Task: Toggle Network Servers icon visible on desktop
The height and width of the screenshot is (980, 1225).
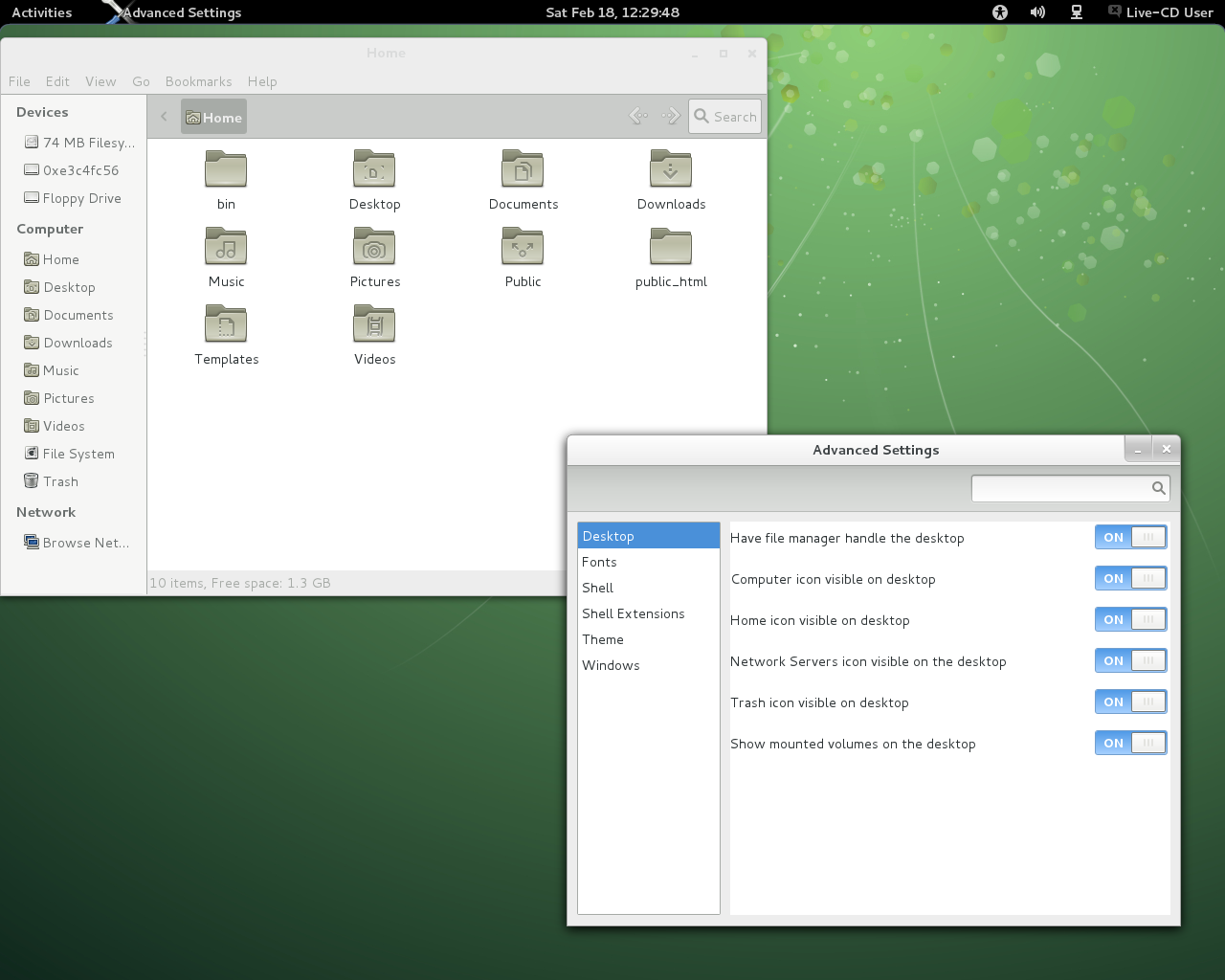Action: [1130, 661]
